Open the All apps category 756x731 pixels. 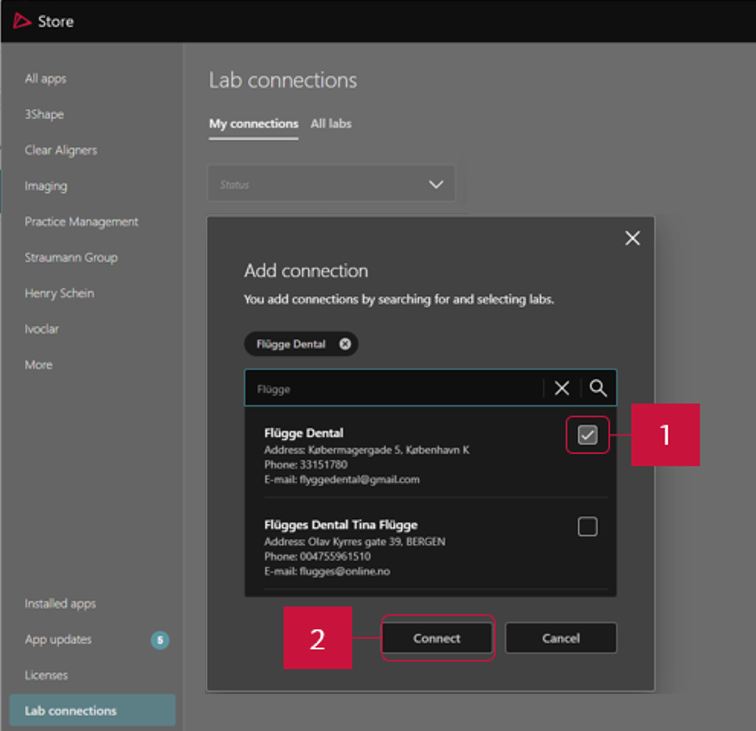(x=46, y=79)
